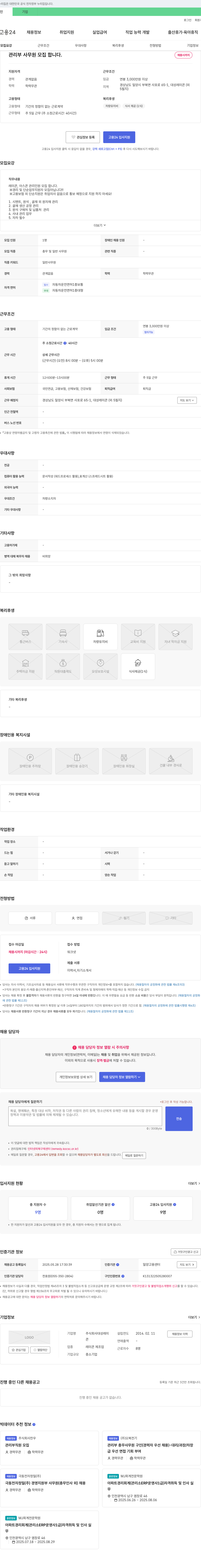This screenshot has width=201, height=1568.
Task: Click 고용24 입사지원 button under 접수 마감일
Action: (29, 968)
